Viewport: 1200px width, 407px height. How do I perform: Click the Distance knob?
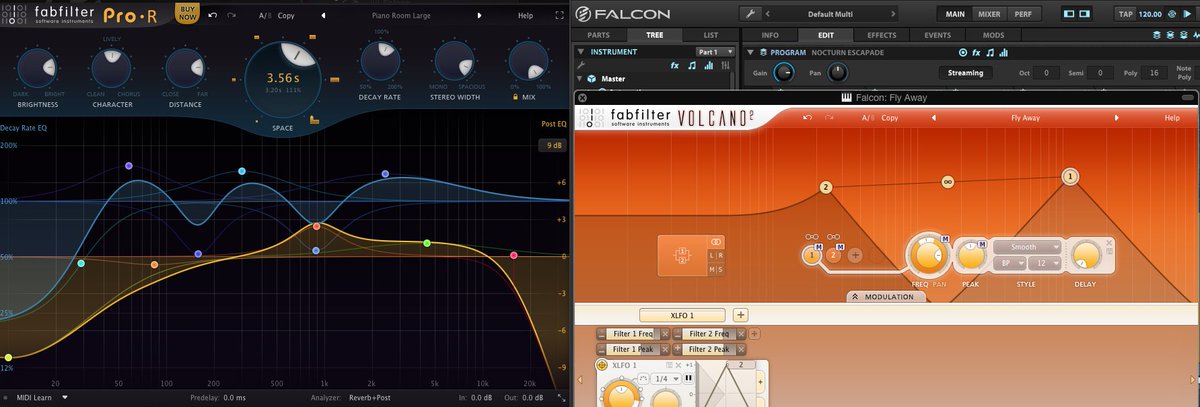point(184,67)
